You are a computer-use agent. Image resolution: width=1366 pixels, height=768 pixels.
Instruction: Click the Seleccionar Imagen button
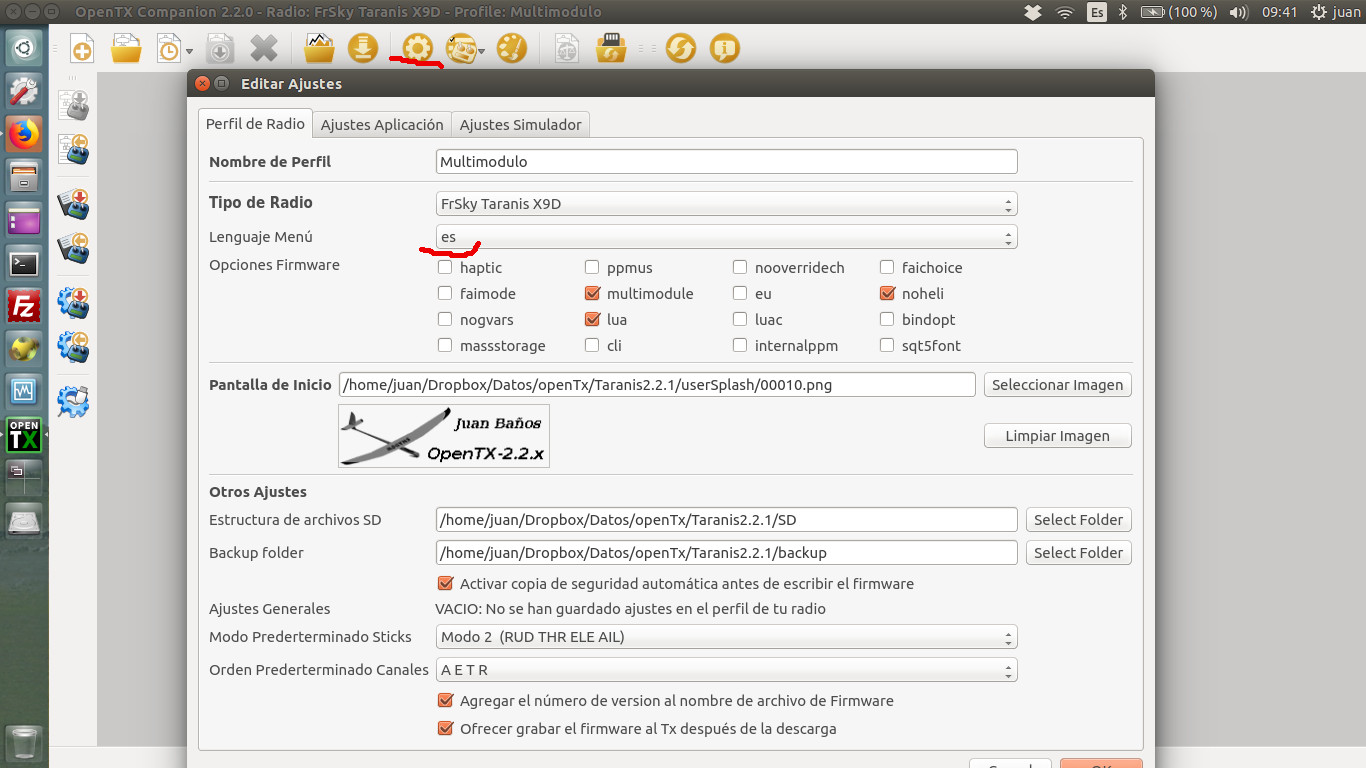pyautogui.click(x=1057, y=385)
